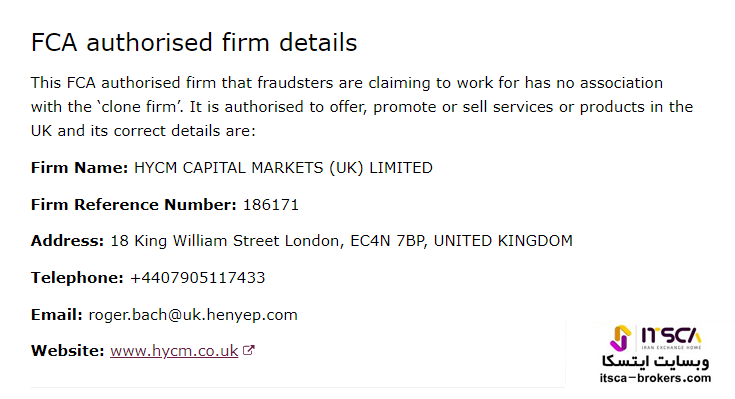735x399 pixels.
Task: Click the Firm Reference Number label
Action: click(134, 205)
